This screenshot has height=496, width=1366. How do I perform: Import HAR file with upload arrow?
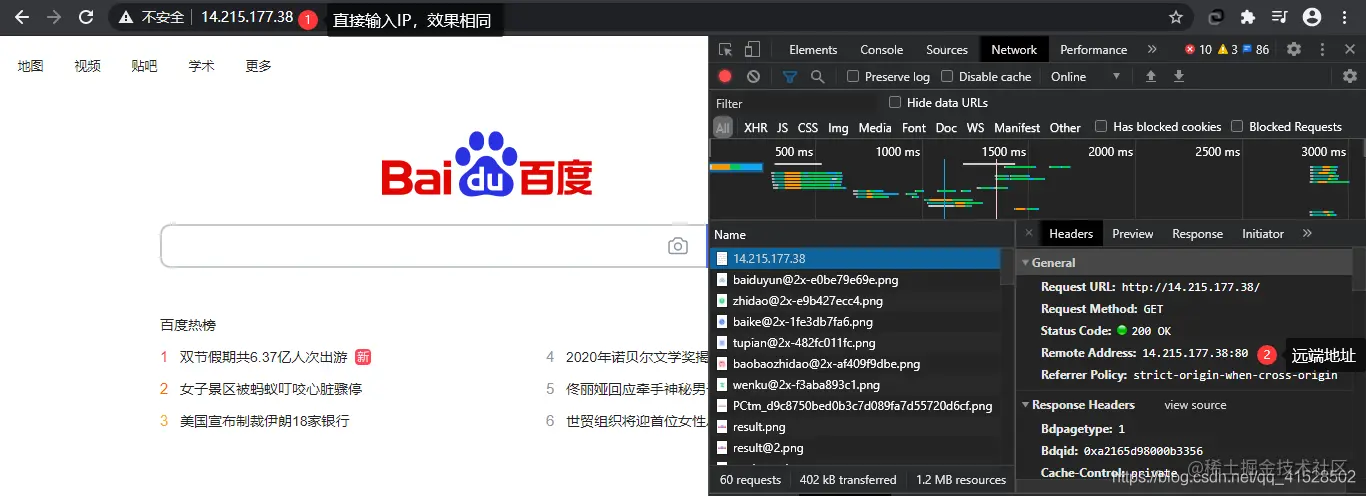(1151, 76)
